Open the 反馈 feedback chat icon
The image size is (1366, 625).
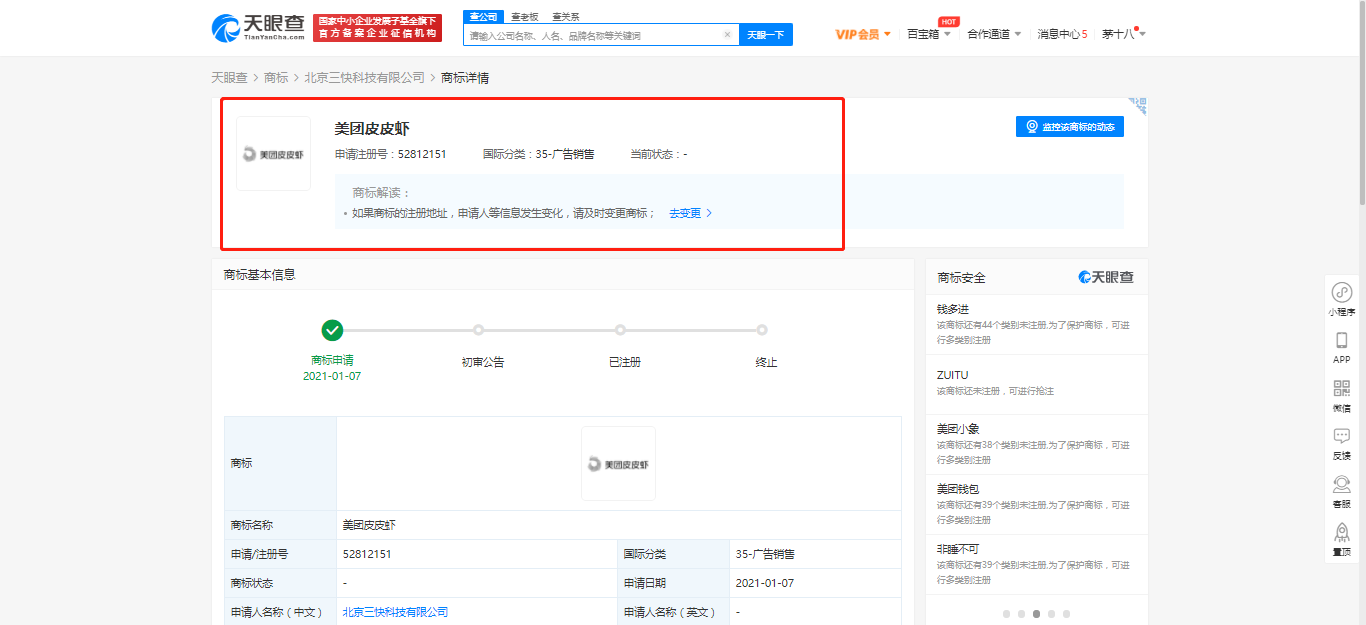[1341, 437]
